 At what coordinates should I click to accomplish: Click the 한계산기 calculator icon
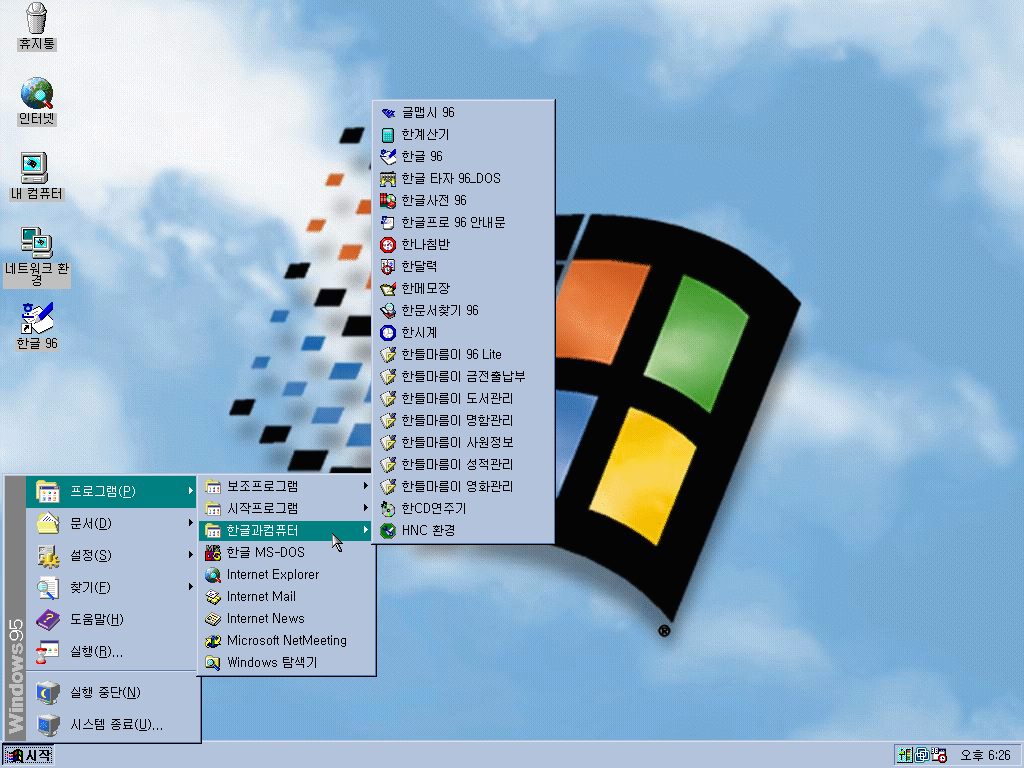coord(388,135)
